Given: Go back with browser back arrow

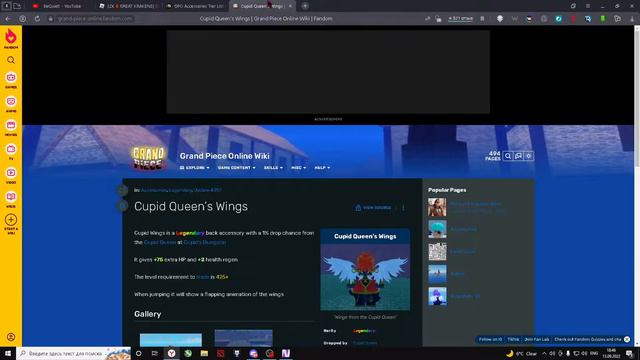Looking at the screenshot, I should [x=8, y=19].
